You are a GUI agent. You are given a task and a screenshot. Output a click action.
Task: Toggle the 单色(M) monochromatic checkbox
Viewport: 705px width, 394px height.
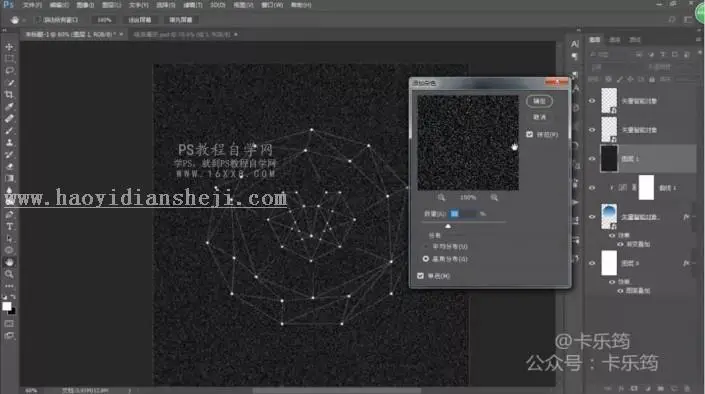click(x=420, y=276)
